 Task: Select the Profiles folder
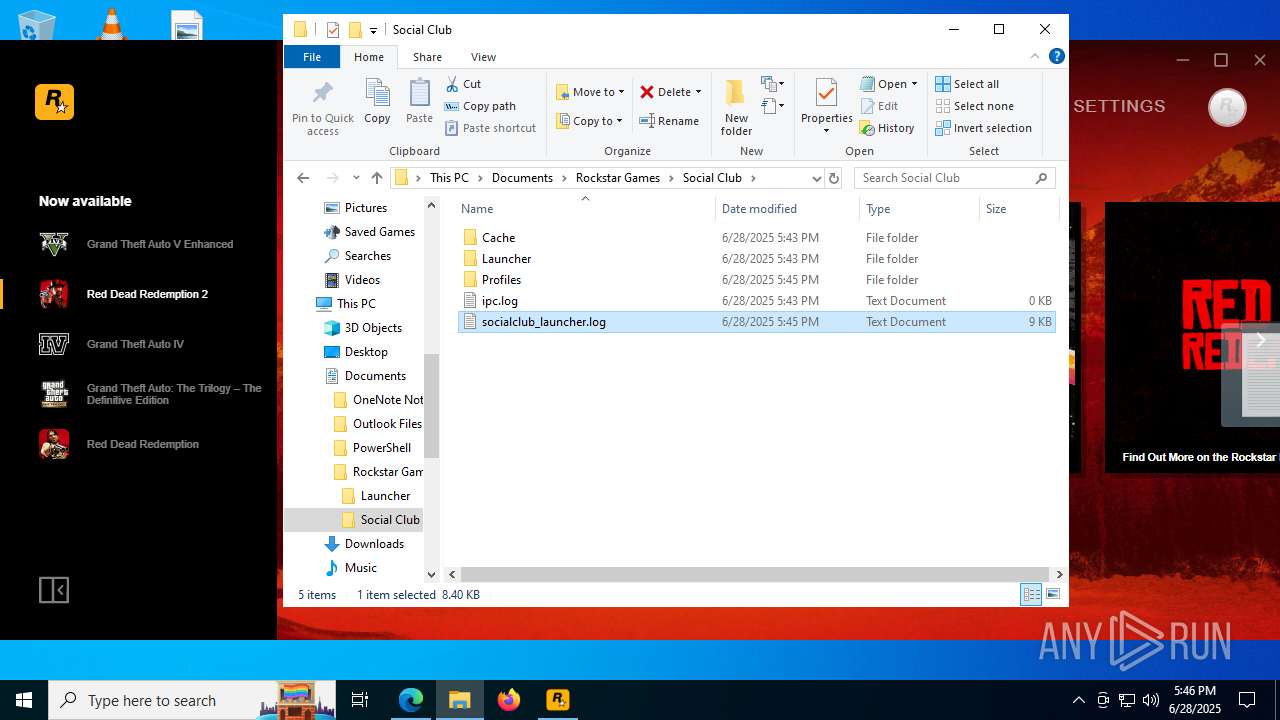(x=756, y=280)
